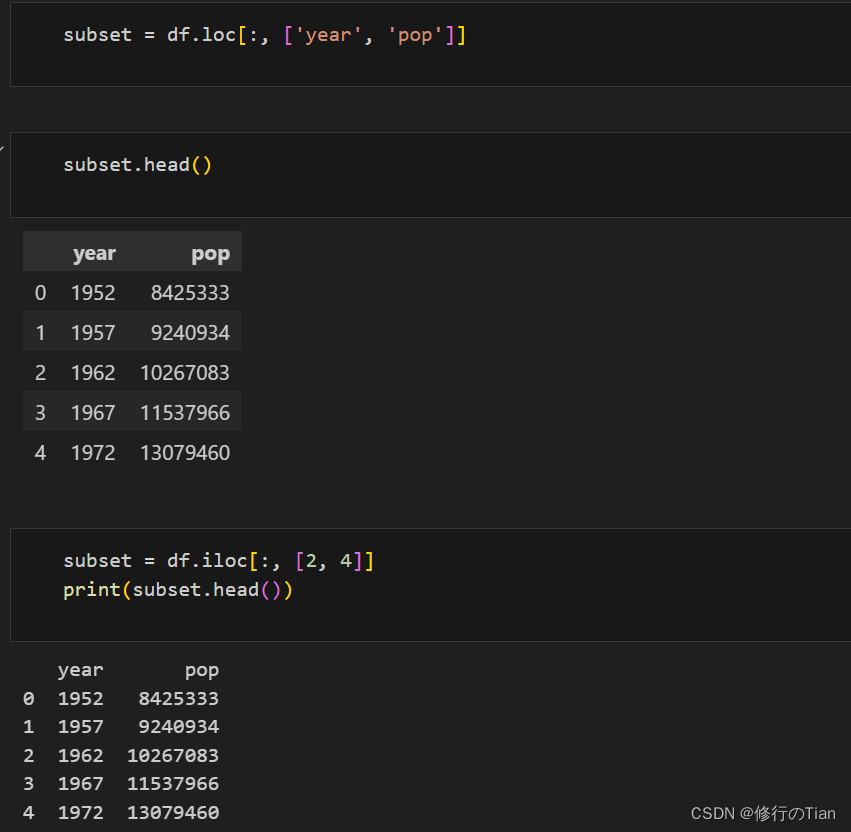The image size is (851, 832).
Task: Click the year value 1962 in the table
Action: tap(93, 372)
